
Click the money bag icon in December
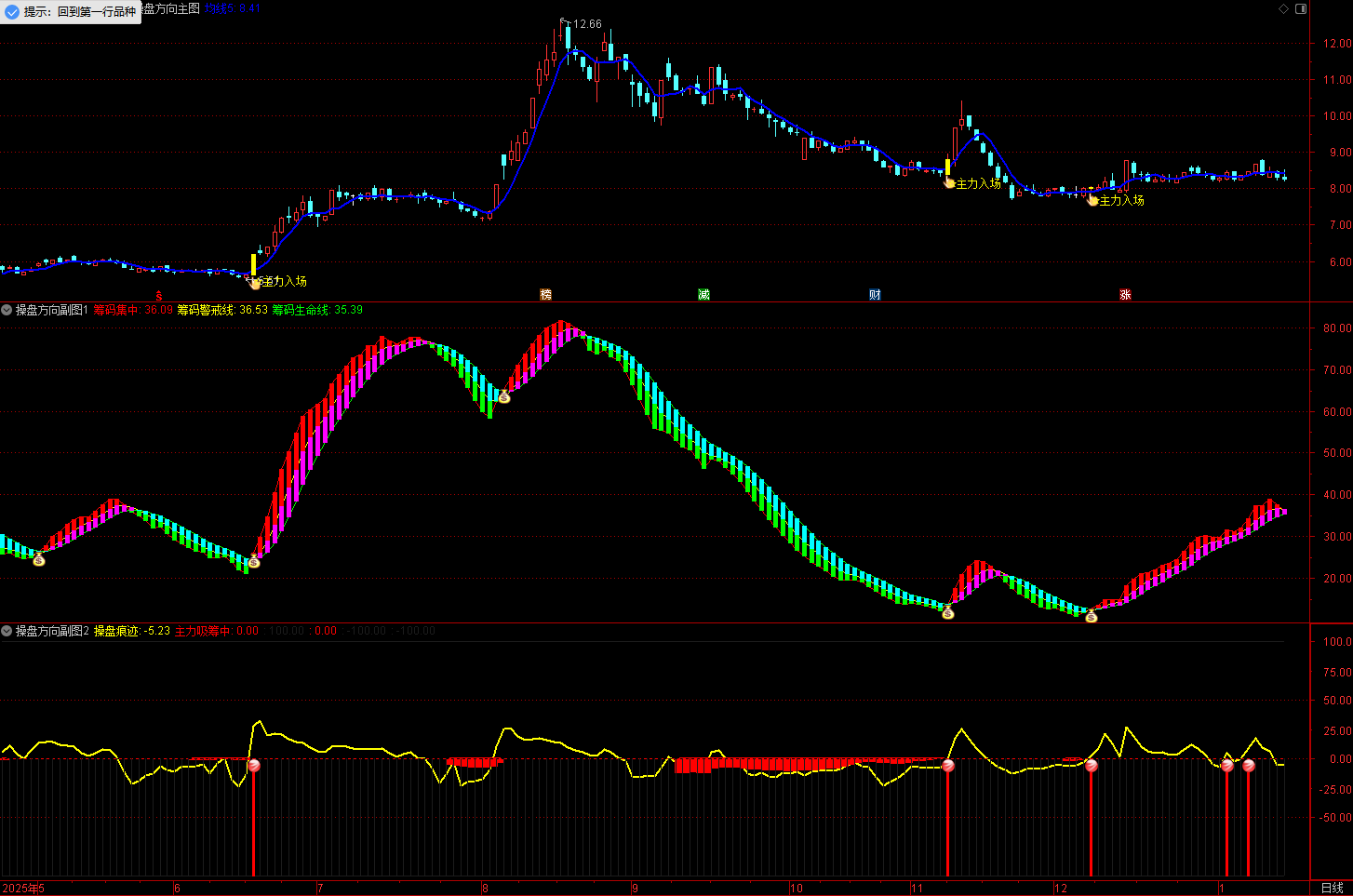click(x=1092, y=616)
